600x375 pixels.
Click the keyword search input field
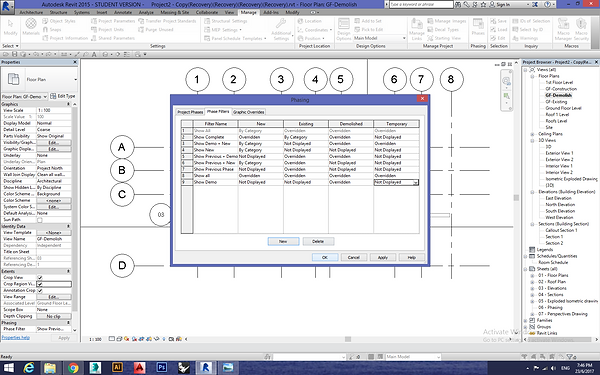[x=421, y=5]
